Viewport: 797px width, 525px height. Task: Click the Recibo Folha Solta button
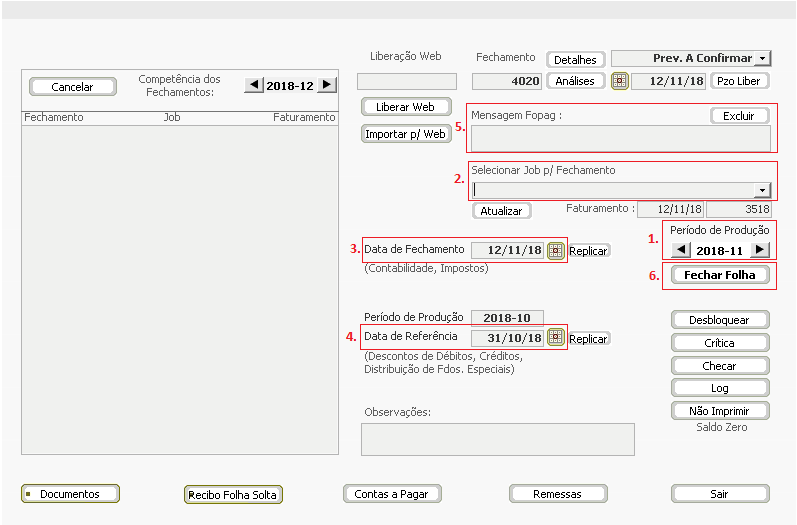click(x=233, y=495)
